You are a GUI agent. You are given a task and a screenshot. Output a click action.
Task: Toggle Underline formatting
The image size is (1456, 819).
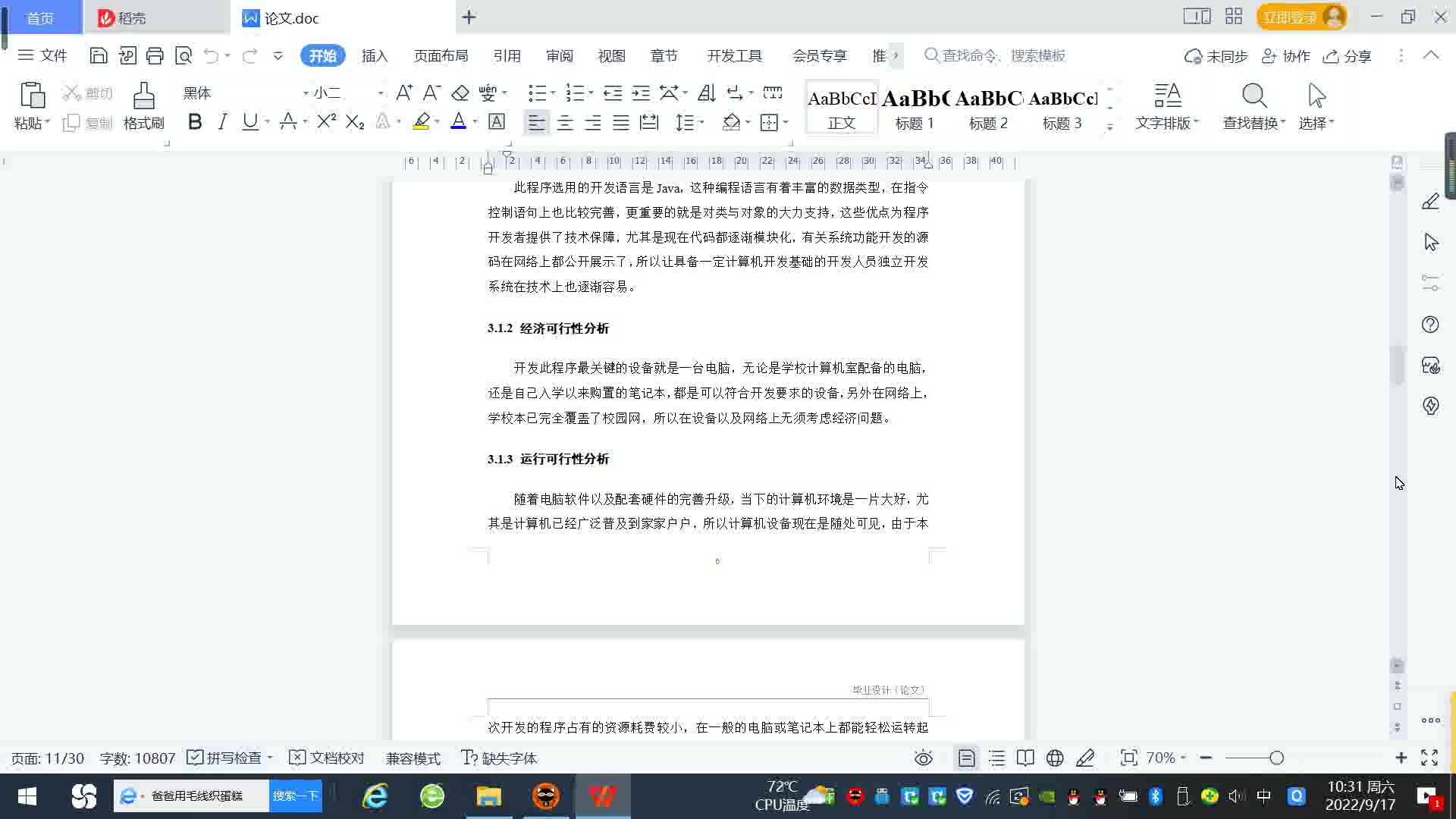point(250,121)
